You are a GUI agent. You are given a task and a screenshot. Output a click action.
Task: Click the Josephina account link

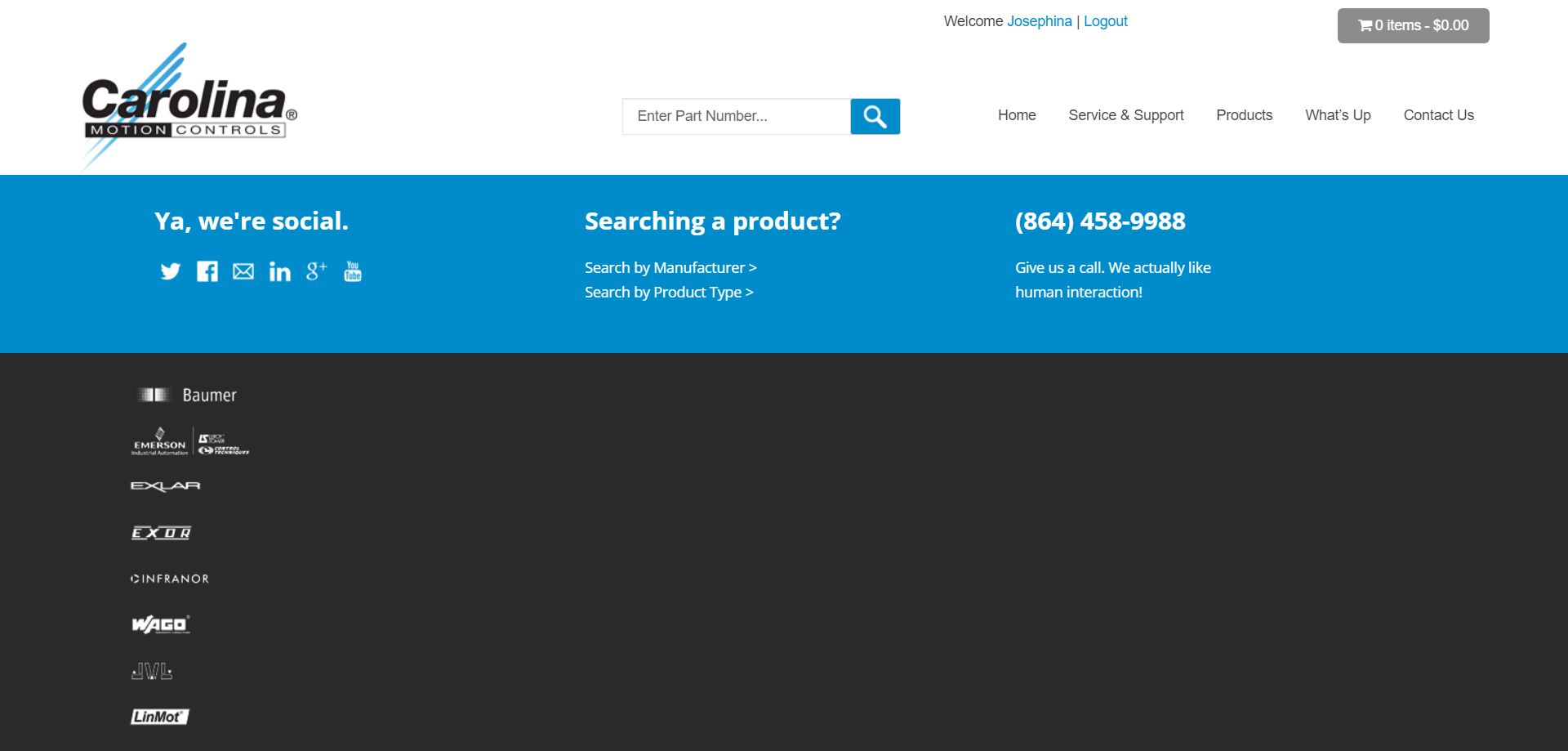(x=1040, y=21)
